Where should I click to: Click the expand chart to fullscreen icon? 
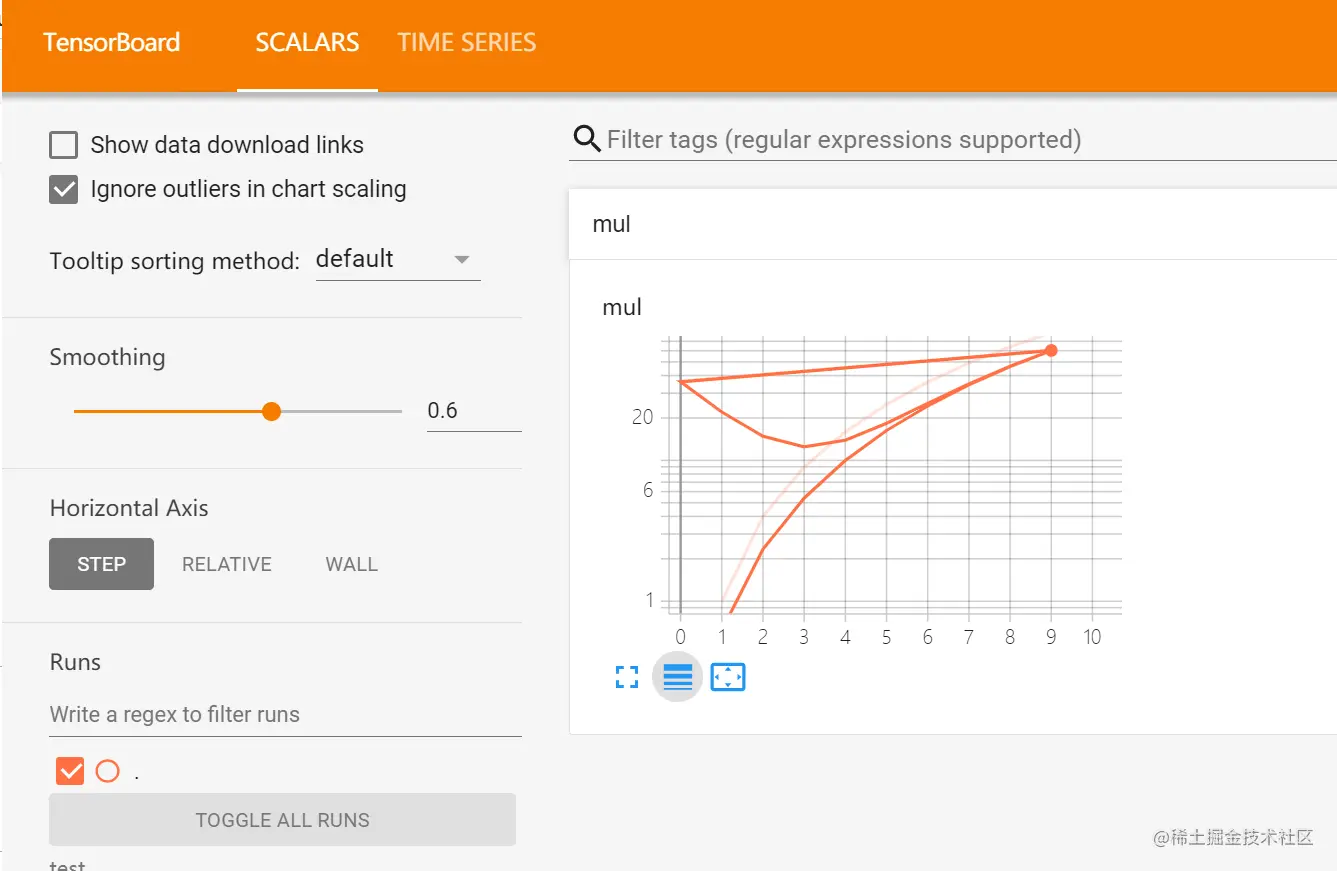coord(627,678)
